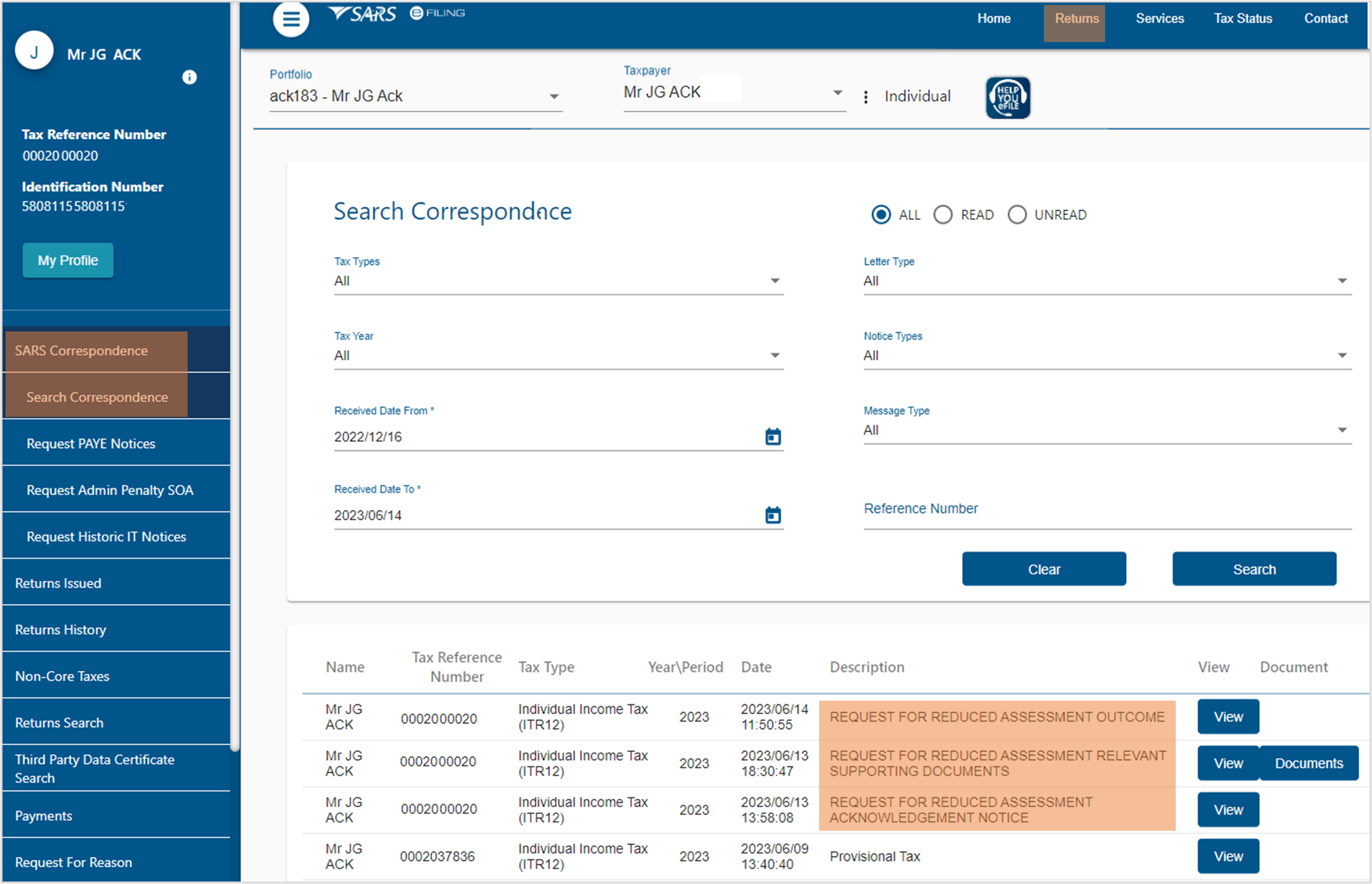Go to the Home tab
Viewport: 1372px width, 884px height.
point(994,19)
